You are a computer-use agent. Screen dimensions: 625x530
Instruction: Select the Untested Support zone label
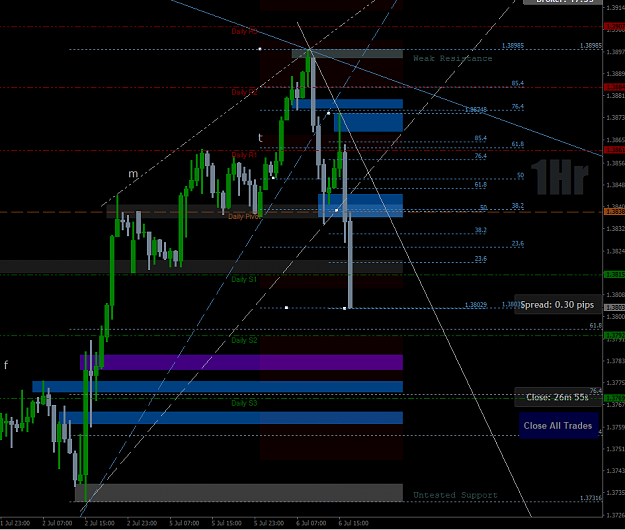(455, 495)
